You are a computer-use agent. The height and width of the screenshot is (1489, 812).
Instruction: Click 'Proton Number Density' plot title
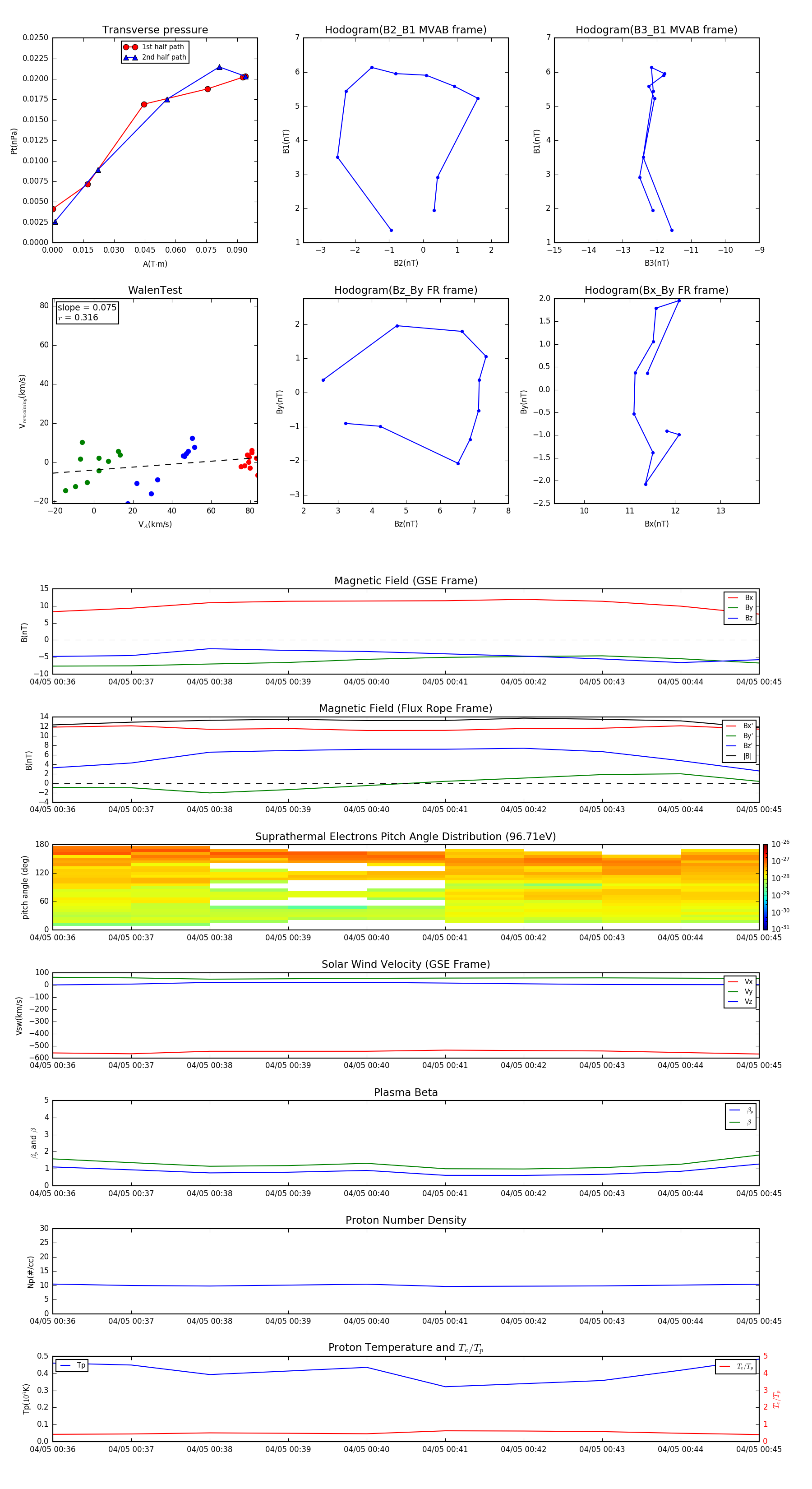pos(406,1220)
